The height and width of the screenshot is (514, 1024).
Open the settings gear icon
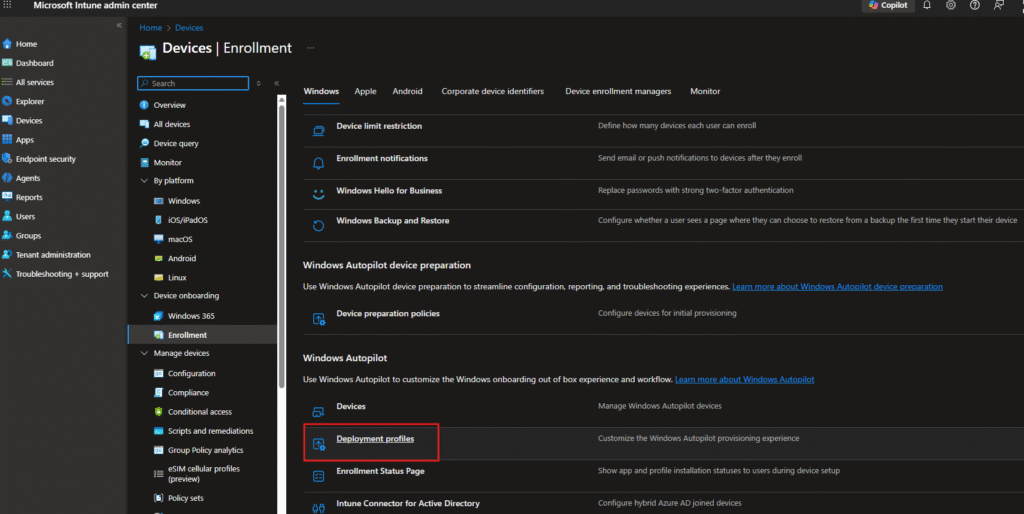[951, 5]
